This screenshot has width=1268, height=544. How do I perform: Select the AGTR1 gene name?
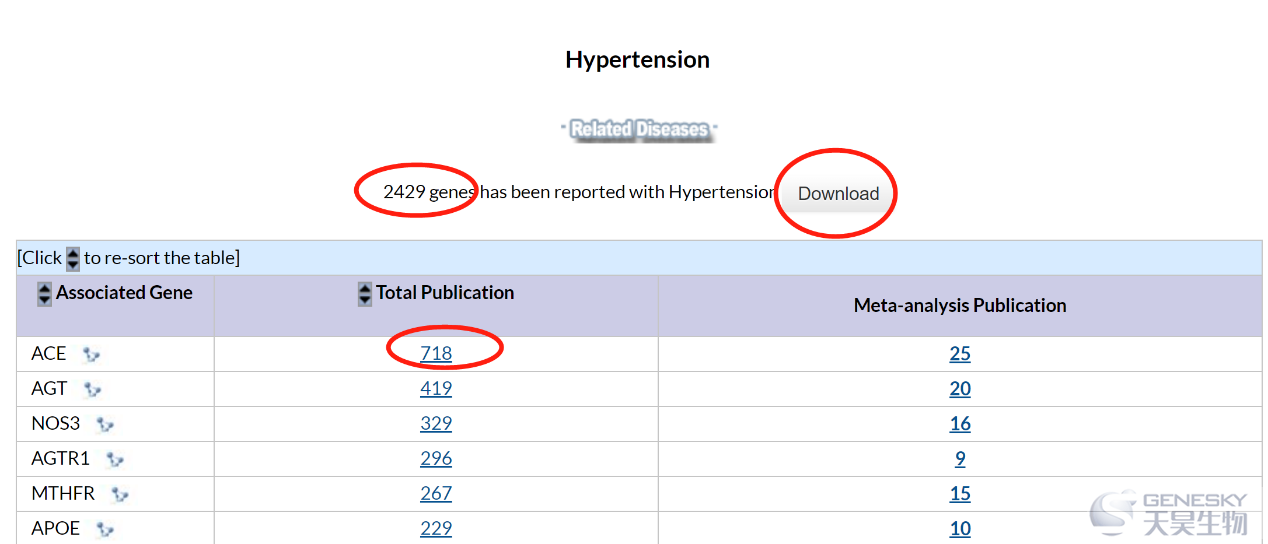pos(61,458)
